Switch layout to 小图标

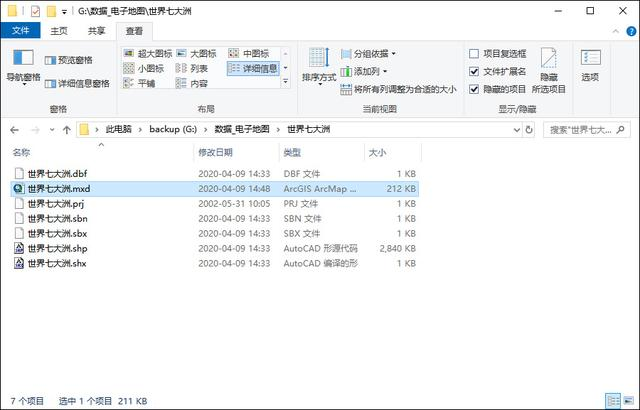(x=144, y=69)
